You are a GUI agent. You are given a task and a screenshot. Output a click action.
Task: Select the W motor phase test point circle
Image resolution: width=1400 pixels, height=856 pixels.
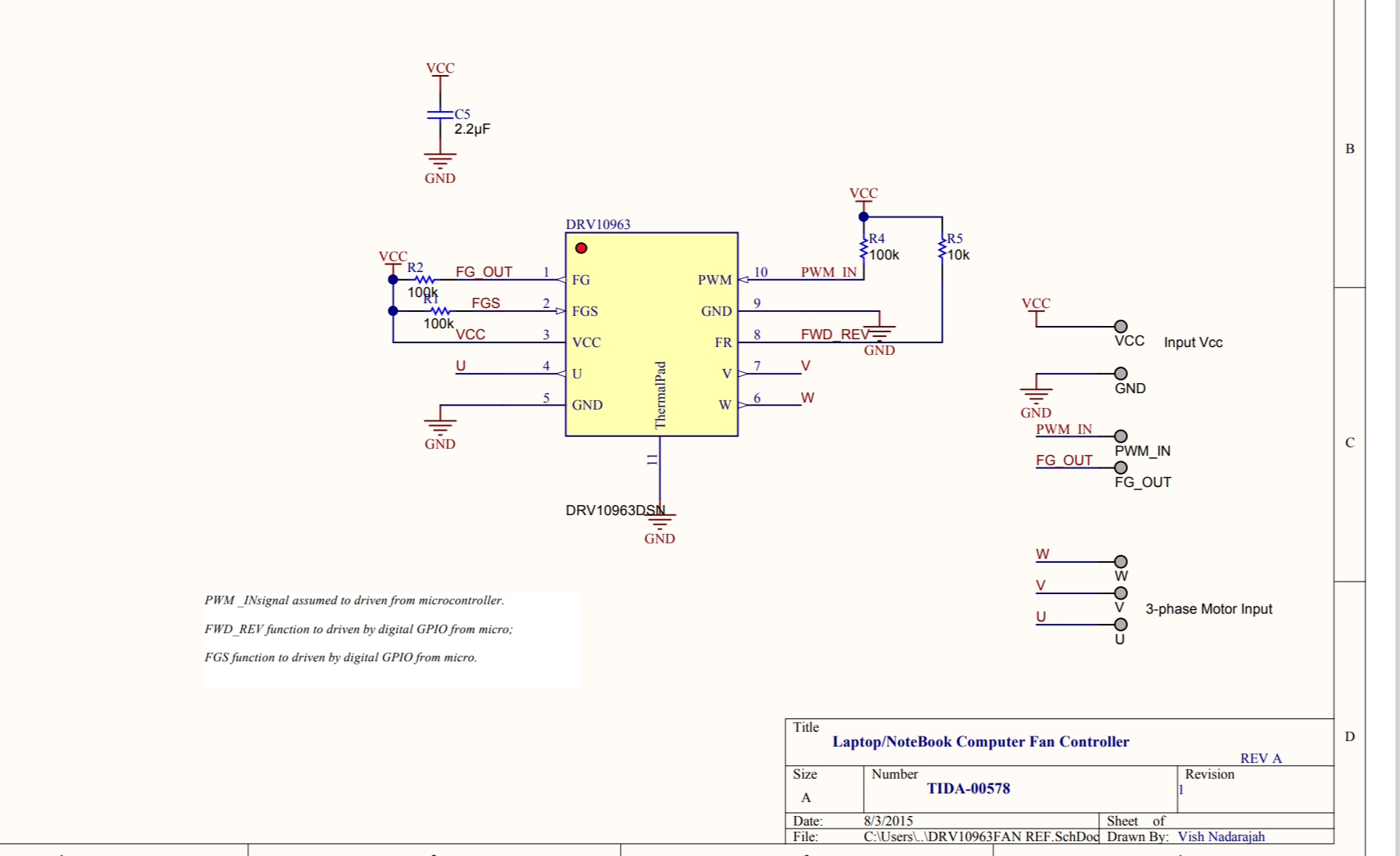[1120, 562]
